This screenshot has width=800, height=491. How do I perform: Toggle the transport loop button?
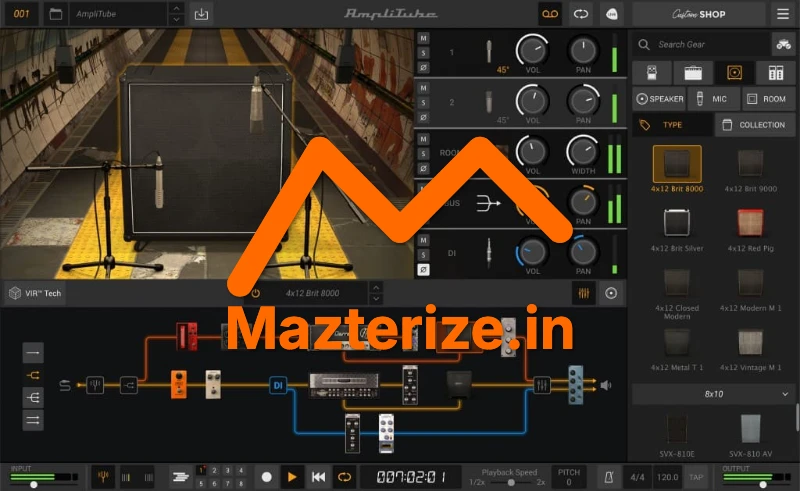(344, 477)
